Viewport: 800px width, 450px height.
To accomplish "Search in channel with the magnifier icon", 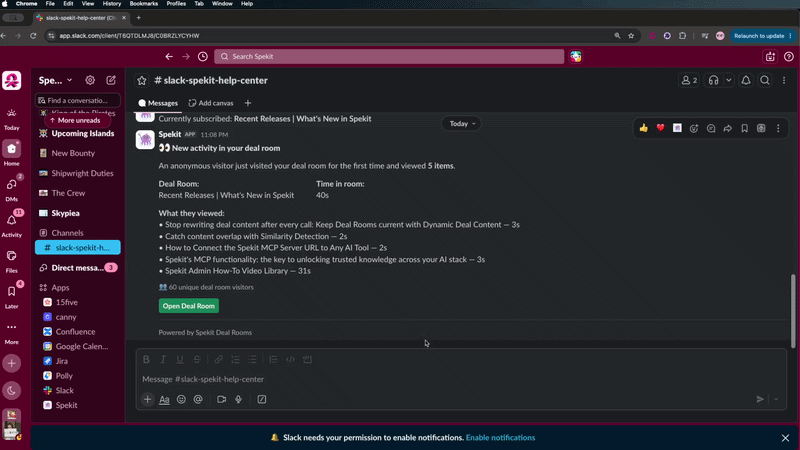I will click(x=765, y=81).
